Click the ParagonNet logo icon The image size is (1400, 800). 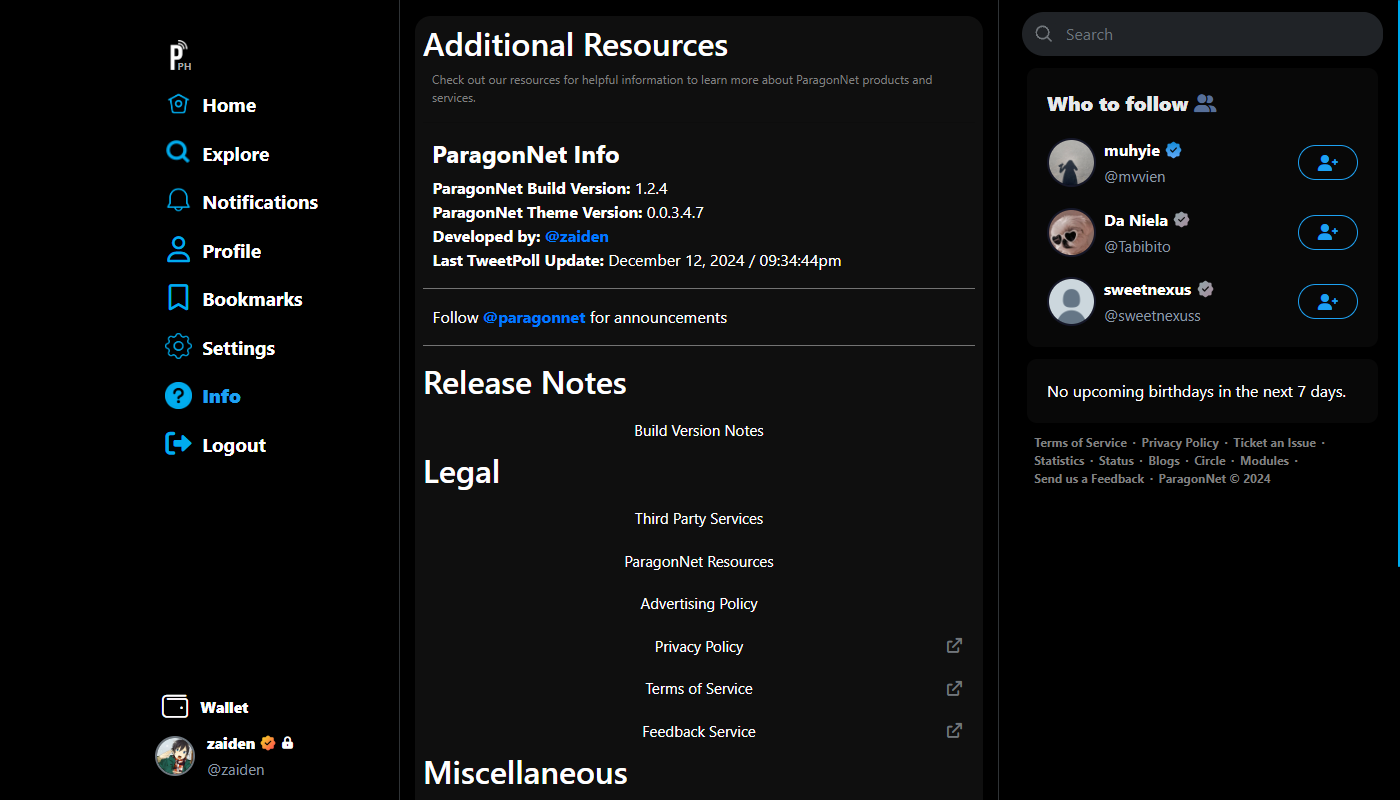179,56
